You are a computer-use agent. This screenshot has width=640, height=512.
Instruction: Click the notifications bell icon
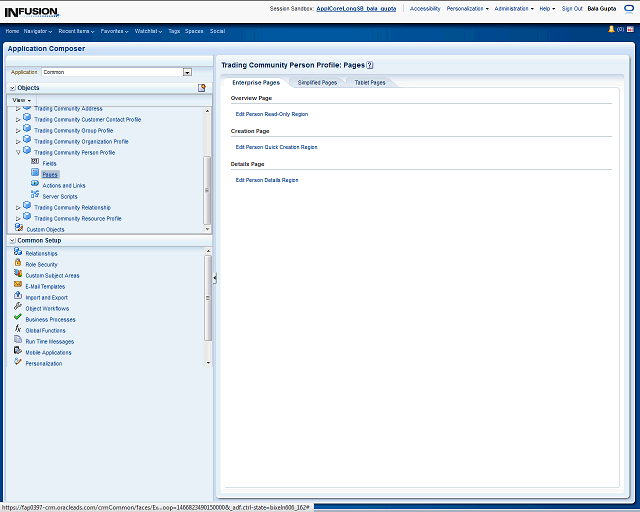click(x=611, y=30)
